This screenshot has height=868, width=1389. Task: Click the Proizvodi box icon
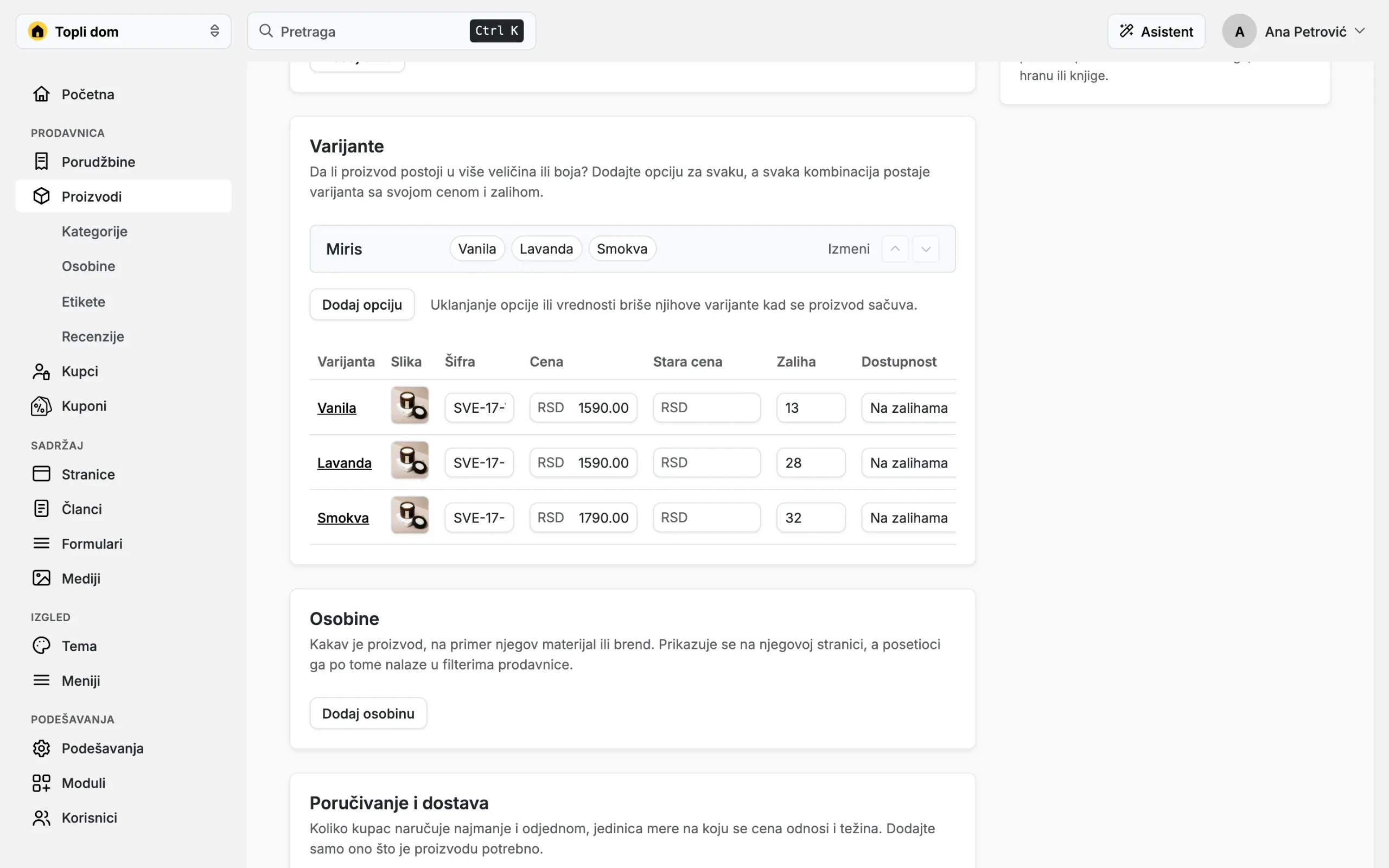[41, 196]
